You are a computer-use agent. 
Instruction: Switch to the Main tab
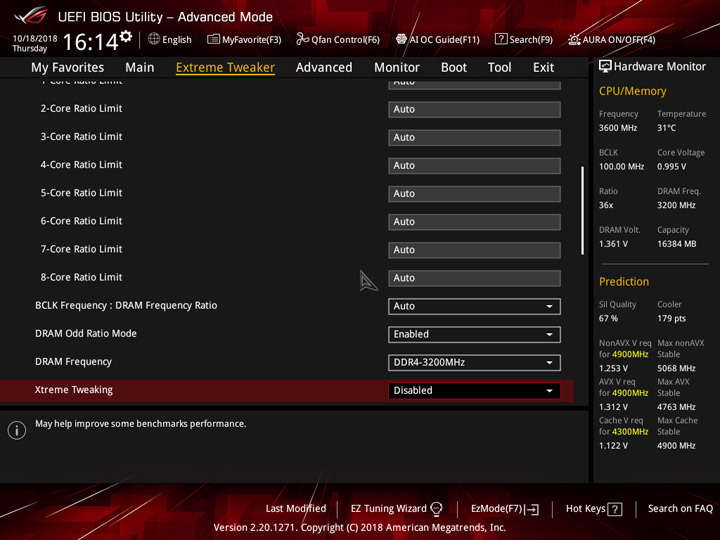point(140,68)
